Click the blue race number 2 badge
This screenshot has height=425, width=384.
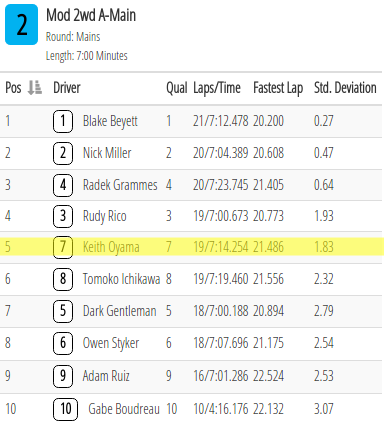(x=22, y=24)
